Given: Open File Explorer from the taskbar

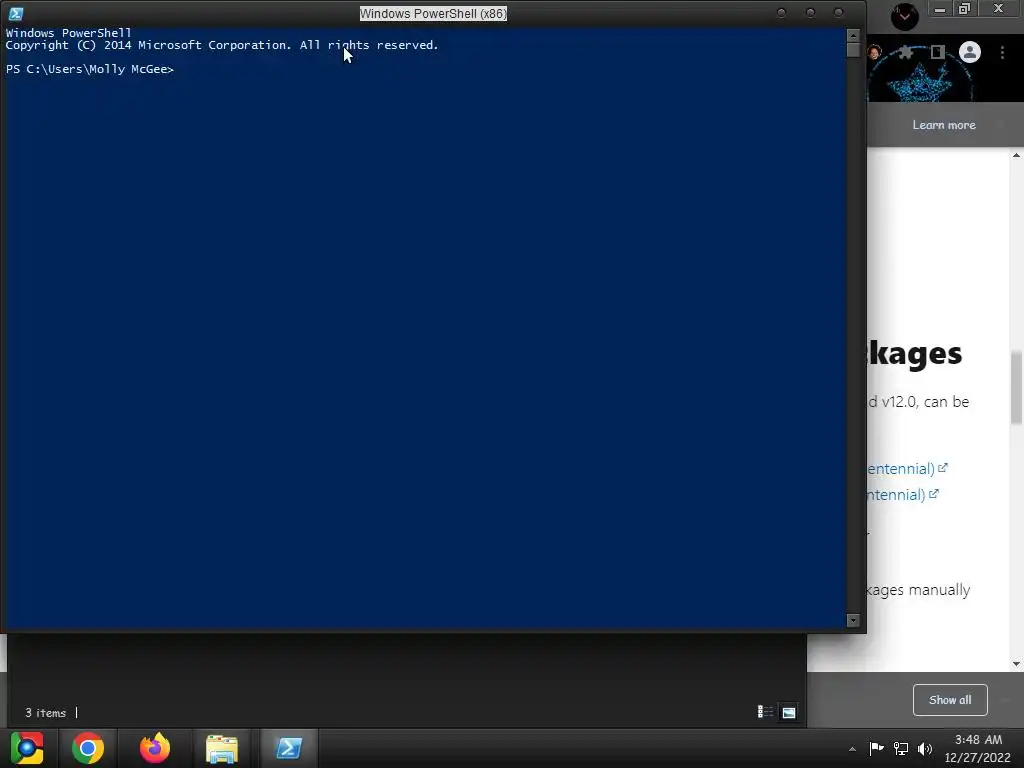Looking at the screenshot, I should pyautogui.click(x=222, y=748).
